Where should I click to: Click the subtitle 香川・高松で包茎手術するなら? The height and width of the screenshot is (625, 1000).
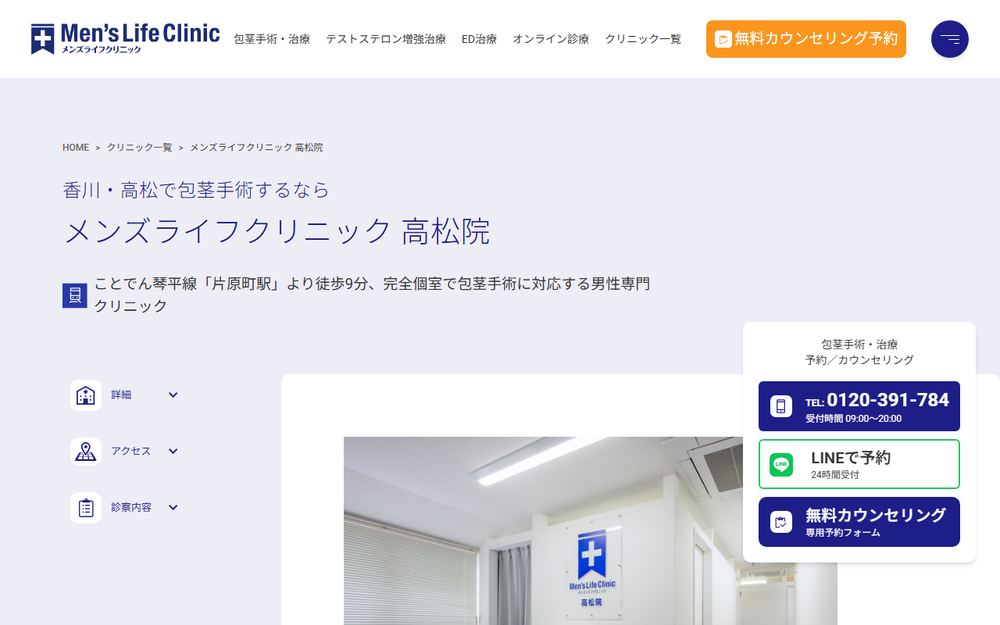coord(196,190)
